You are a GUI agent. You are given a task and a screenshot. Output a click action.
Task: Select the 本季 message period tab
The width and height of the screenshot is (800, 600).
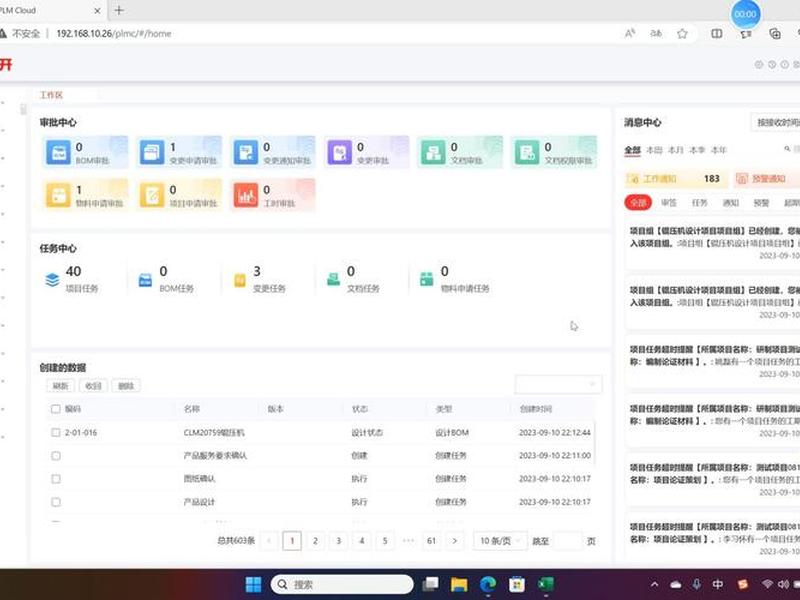tap(697, 150)
